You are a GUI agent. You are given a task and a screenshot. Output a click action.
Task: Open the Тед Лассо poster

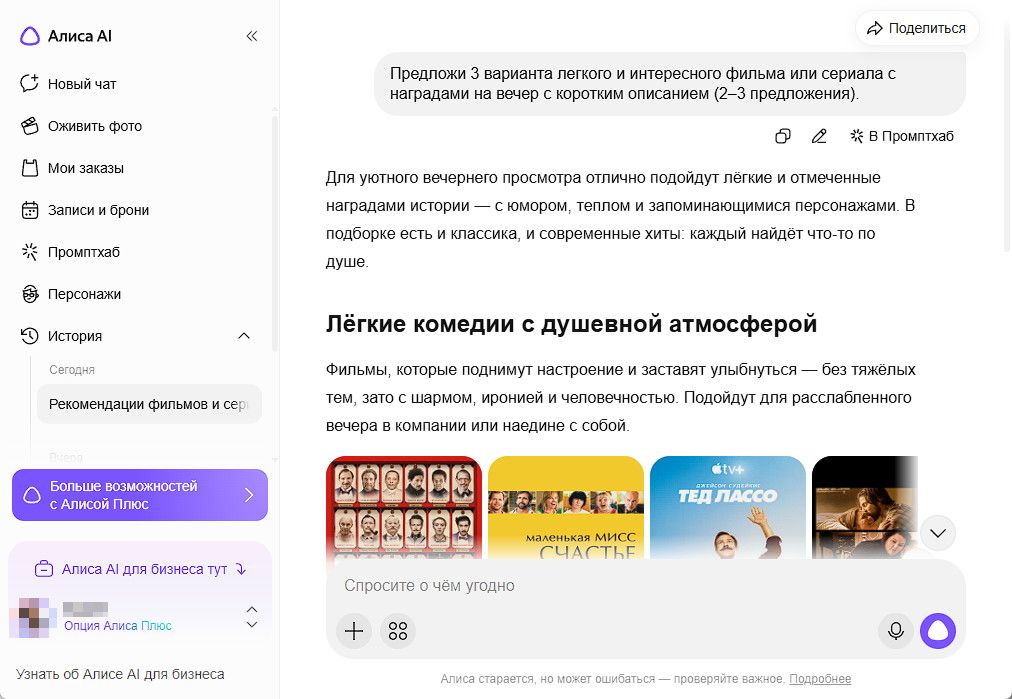728,507
